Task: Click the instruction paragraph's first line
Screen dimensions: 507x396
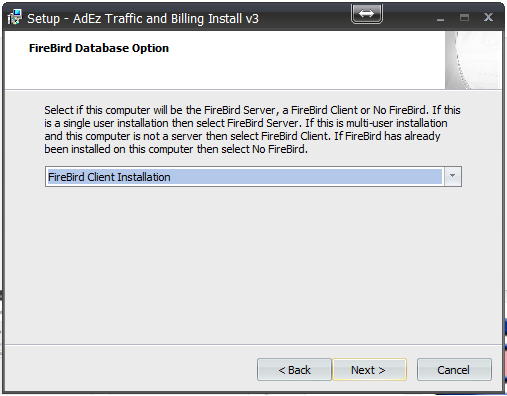Action: coord(252,110)
